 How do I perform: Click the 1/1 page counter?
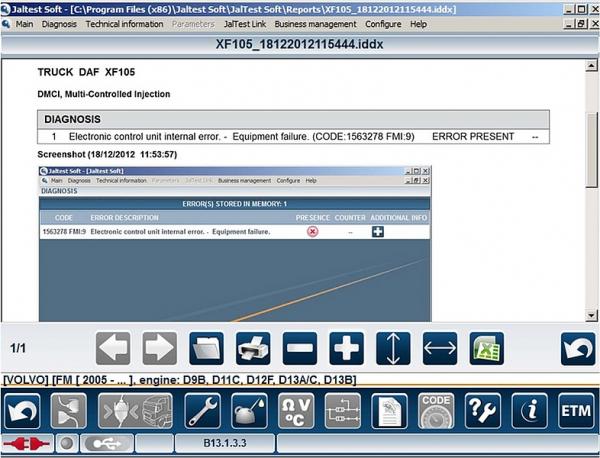(18, 348)
